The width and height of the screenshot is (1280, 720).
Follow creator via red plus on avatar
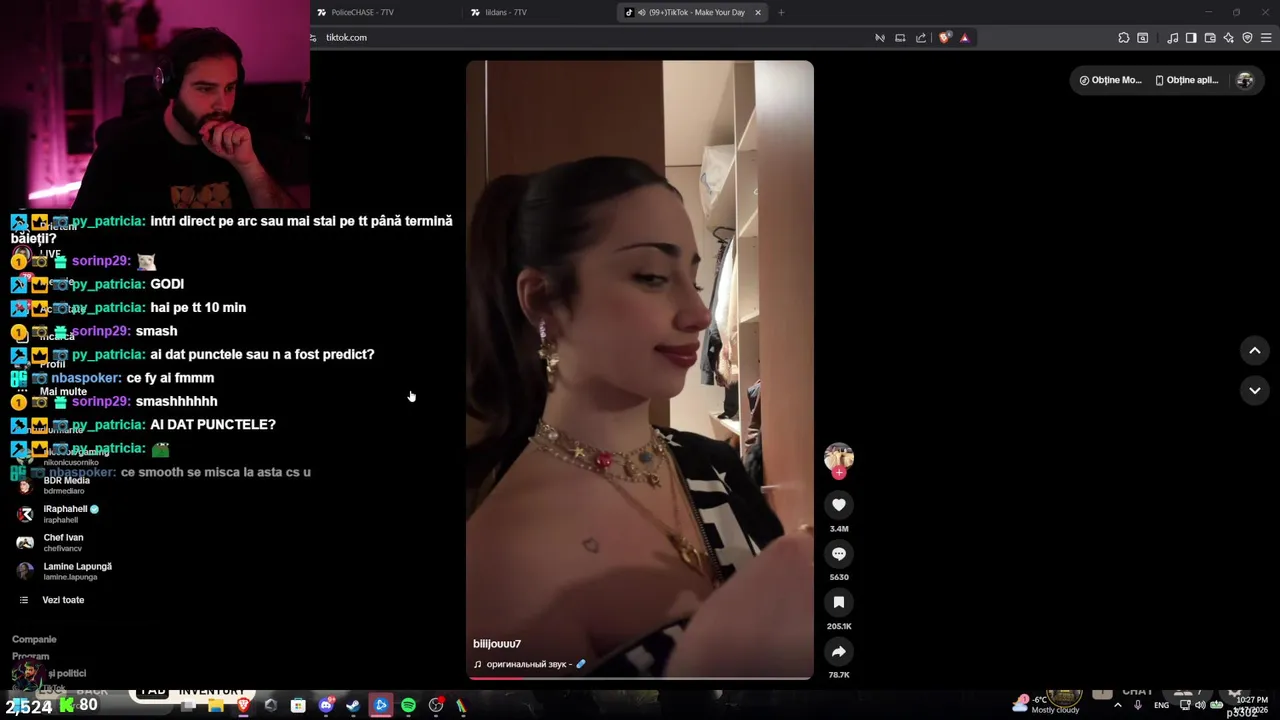coord(839,473)
